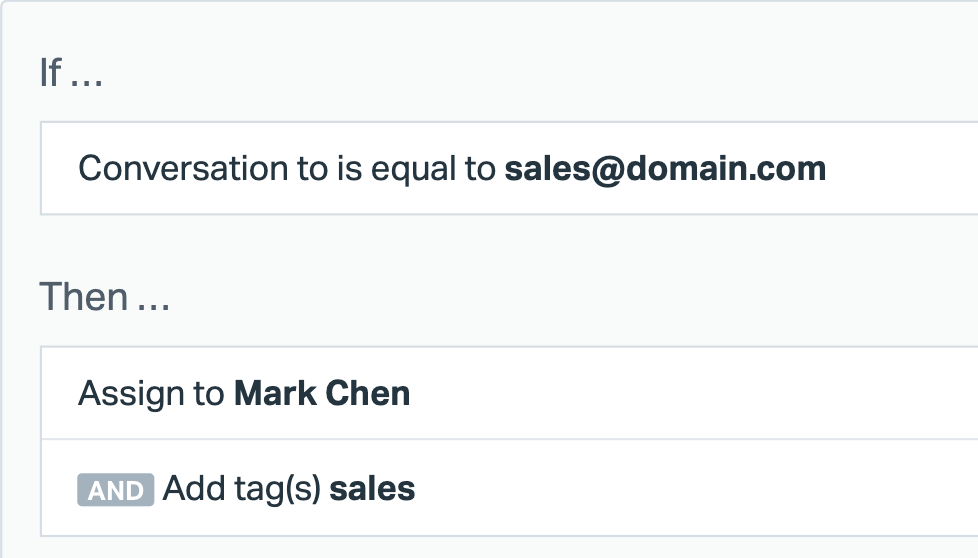Click the Add tag(s) action text
The image size is (978, 558).
[x=241, y=489]
